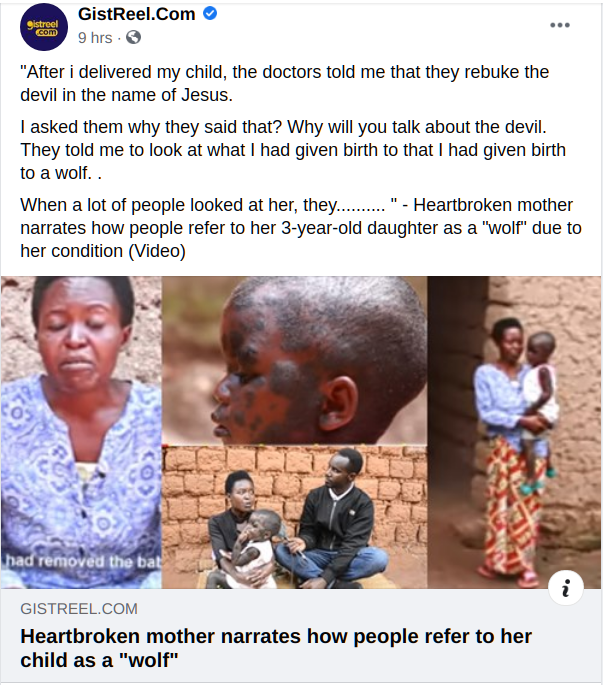Click the blue verified badge
This screenshot has height=685, width=603.
click(210, 14)
